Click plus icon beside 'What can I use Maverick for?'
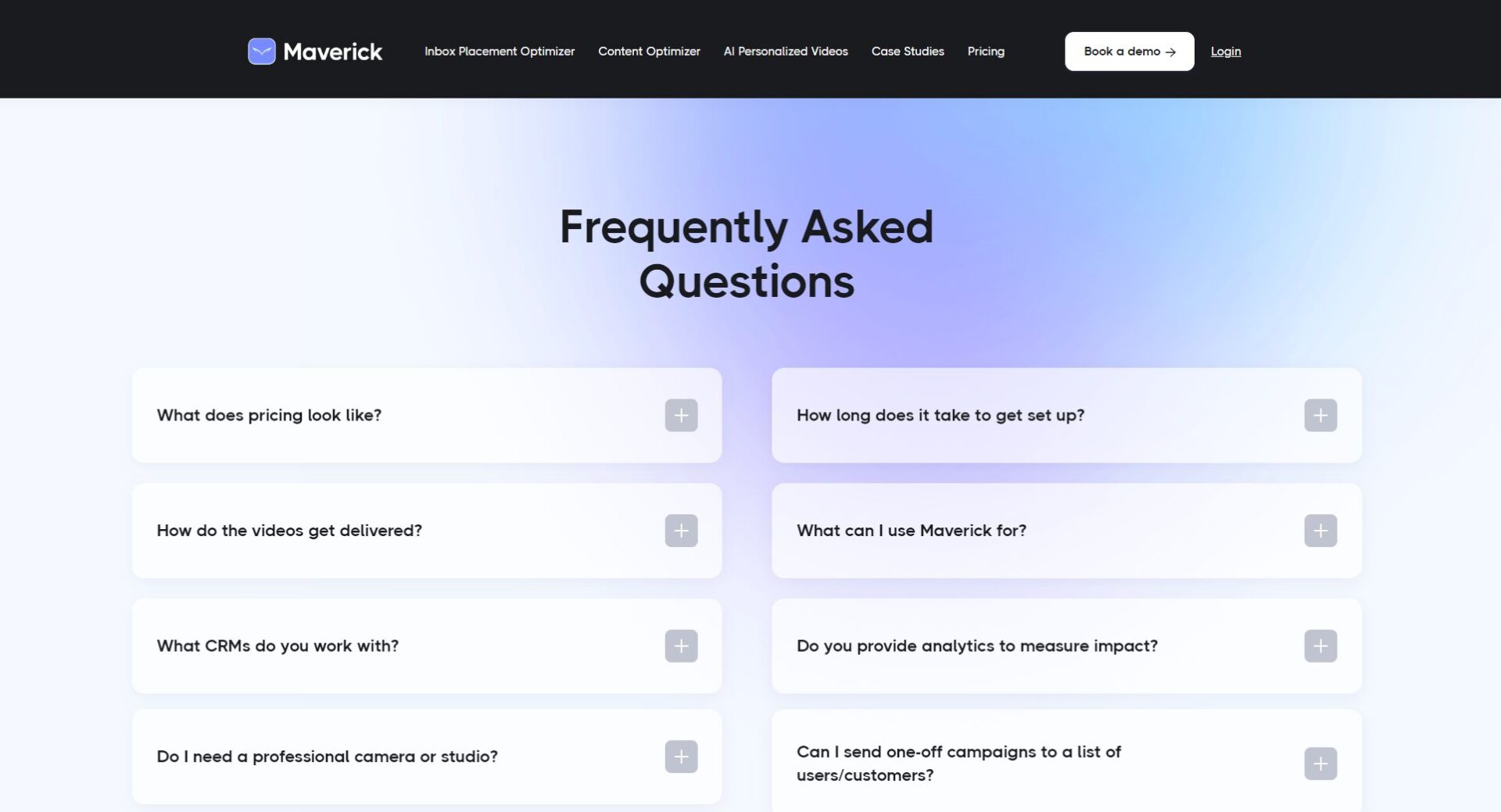The image size is (1501, 812). tap(1320, 531)
